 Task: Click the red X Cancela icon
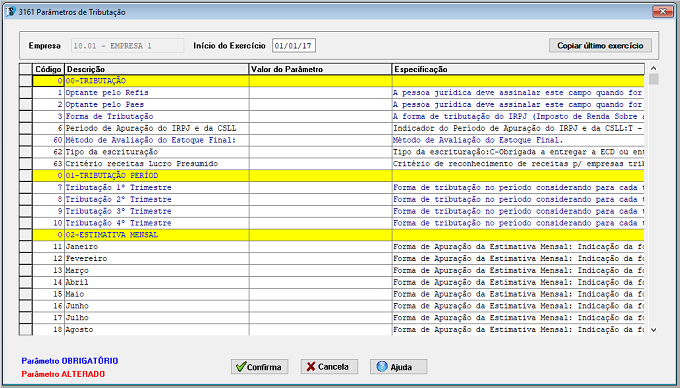[x=311, y=367]
